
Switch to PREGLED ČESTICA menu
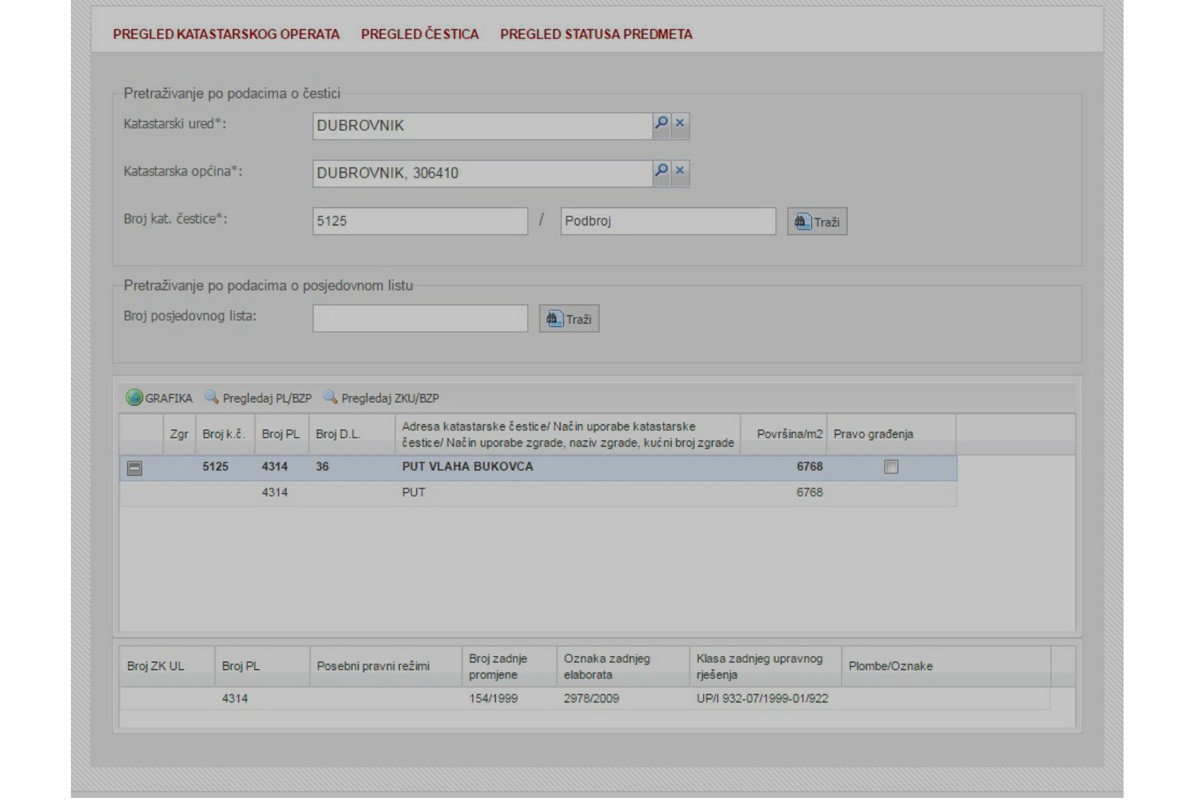point(419,34)
